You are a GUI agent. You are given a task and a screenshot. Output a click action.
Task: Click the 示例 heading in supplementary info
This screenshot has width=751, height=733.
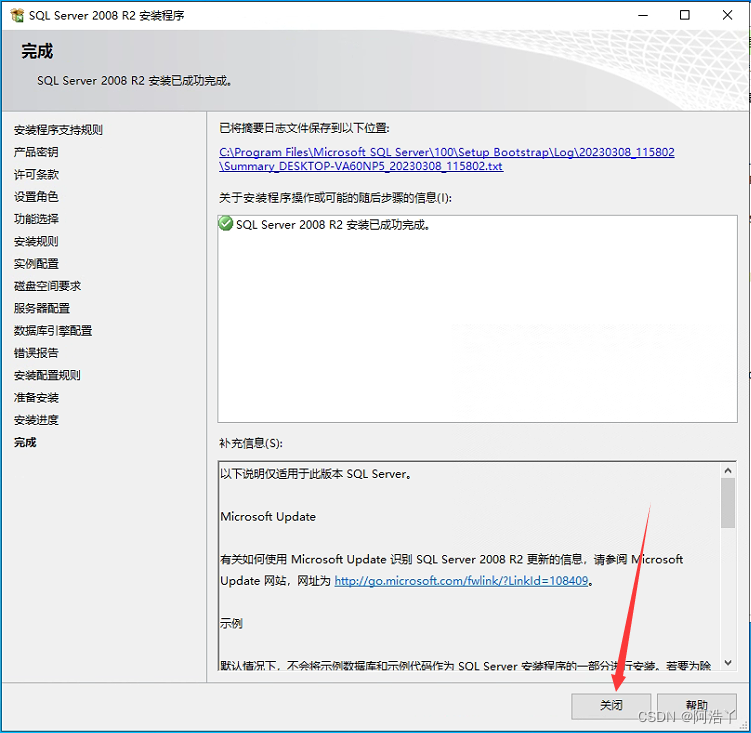pos(231,623)
